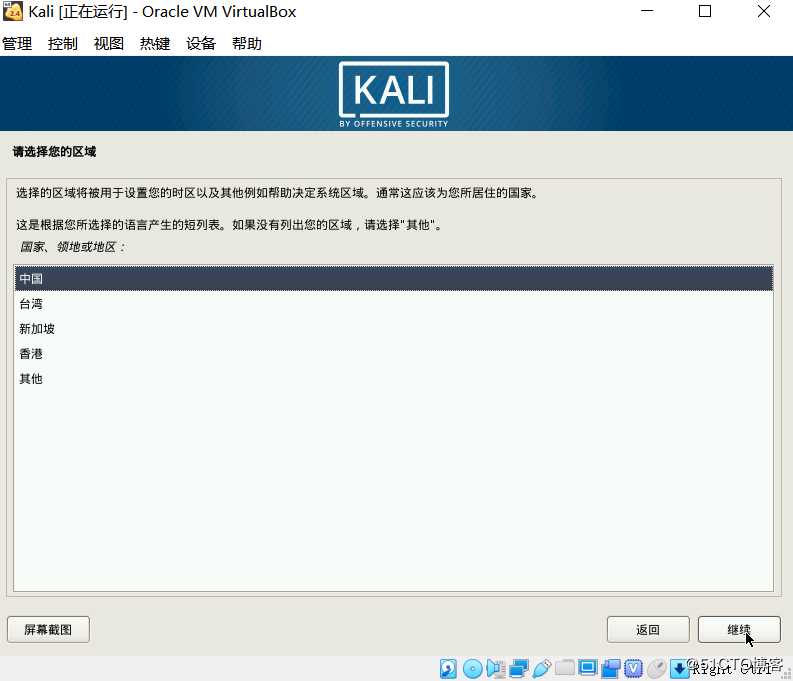
Task: Click the 屏幕截图 button
Action: tap(49, 629)
